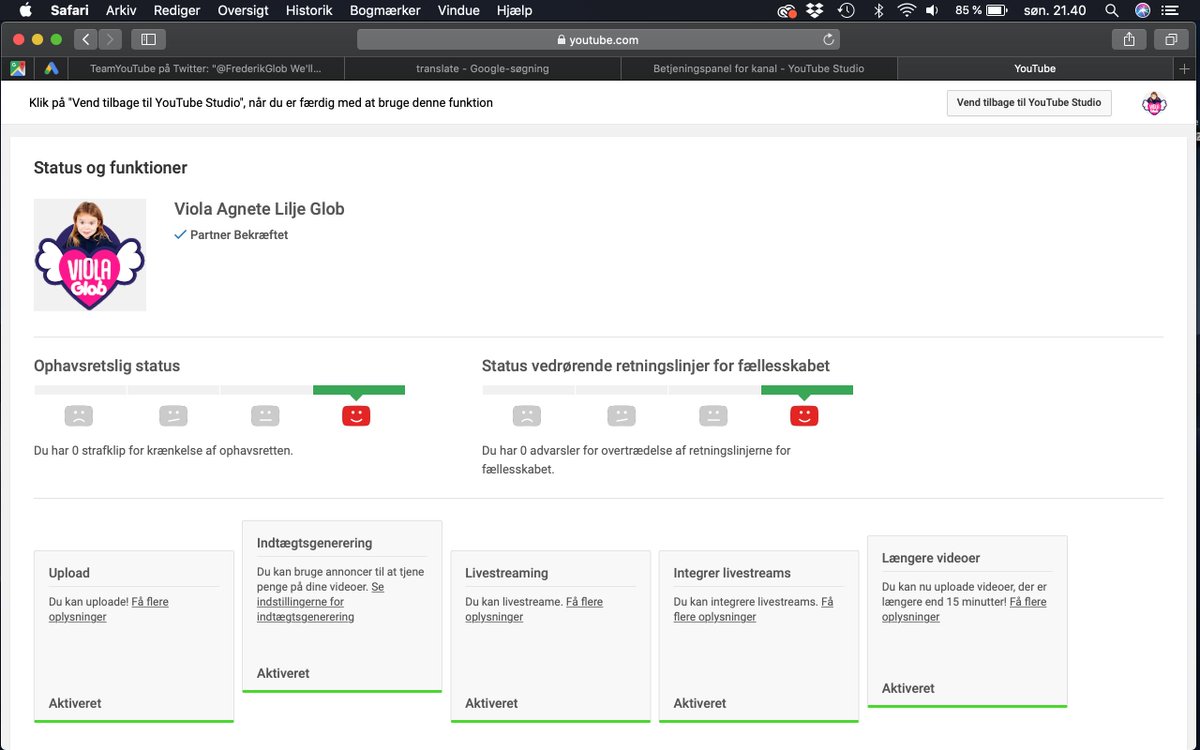
Task: Open Notification Center
Action: point(1170,11)
